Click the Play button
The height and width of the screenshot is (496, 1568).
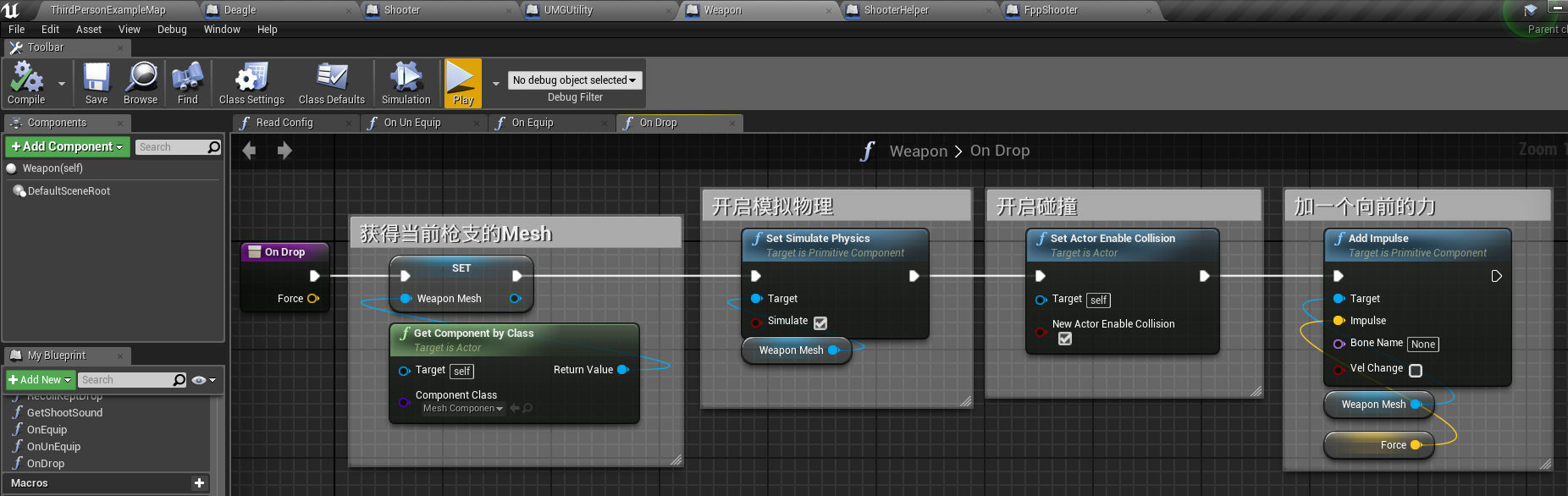tap(462, 83)
